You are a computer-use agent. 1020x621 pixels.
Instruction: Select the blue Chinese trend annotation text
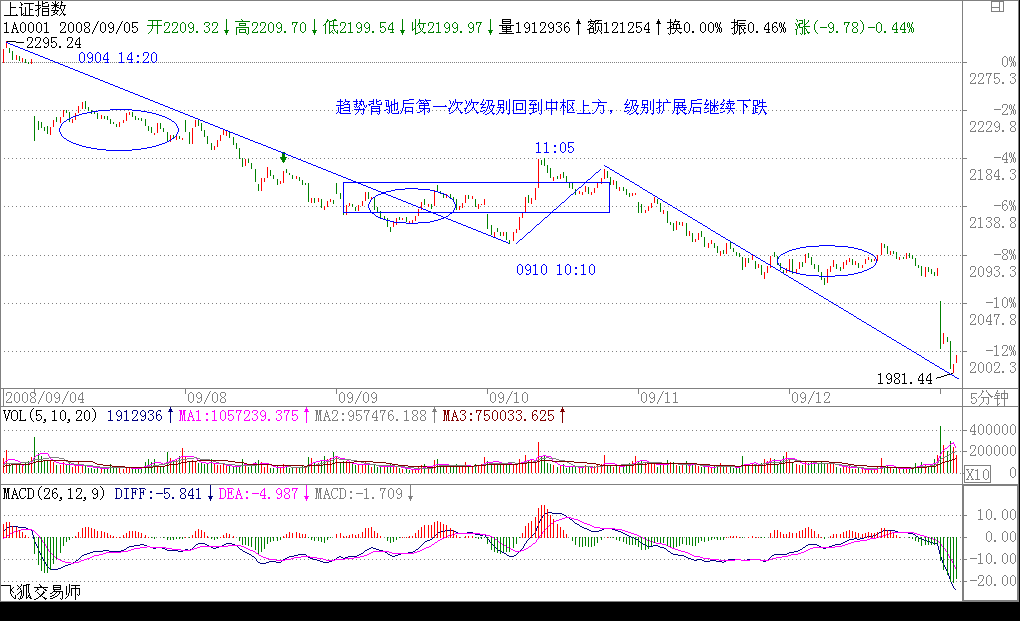551,107
